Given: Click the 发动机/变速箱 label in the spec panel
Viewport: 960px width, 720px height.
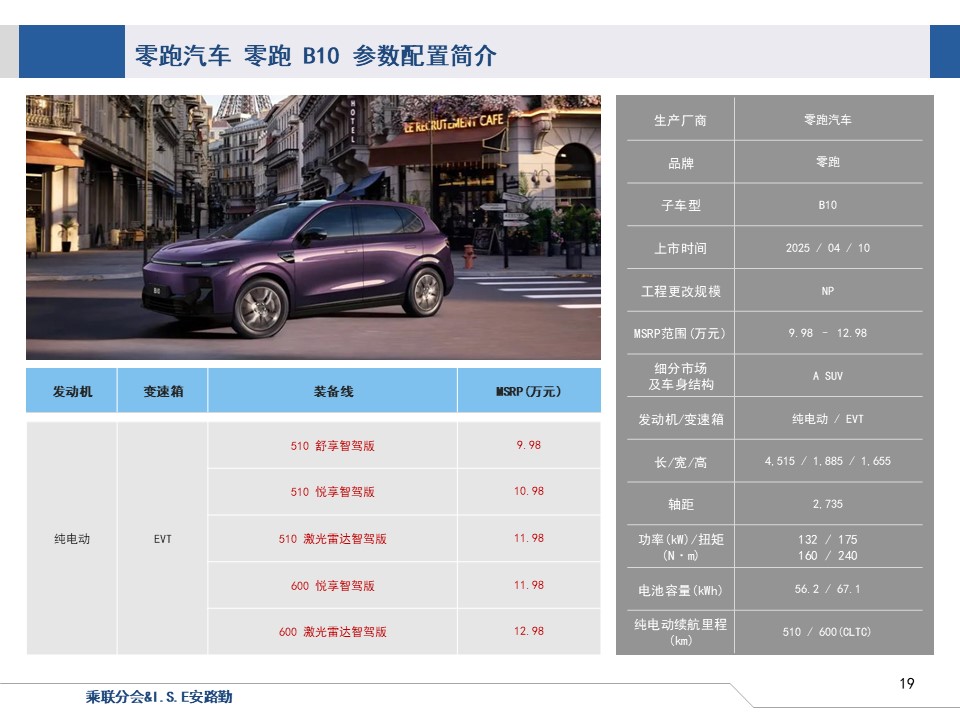Looking at the screenshot, I should click(x=680, y=419).
